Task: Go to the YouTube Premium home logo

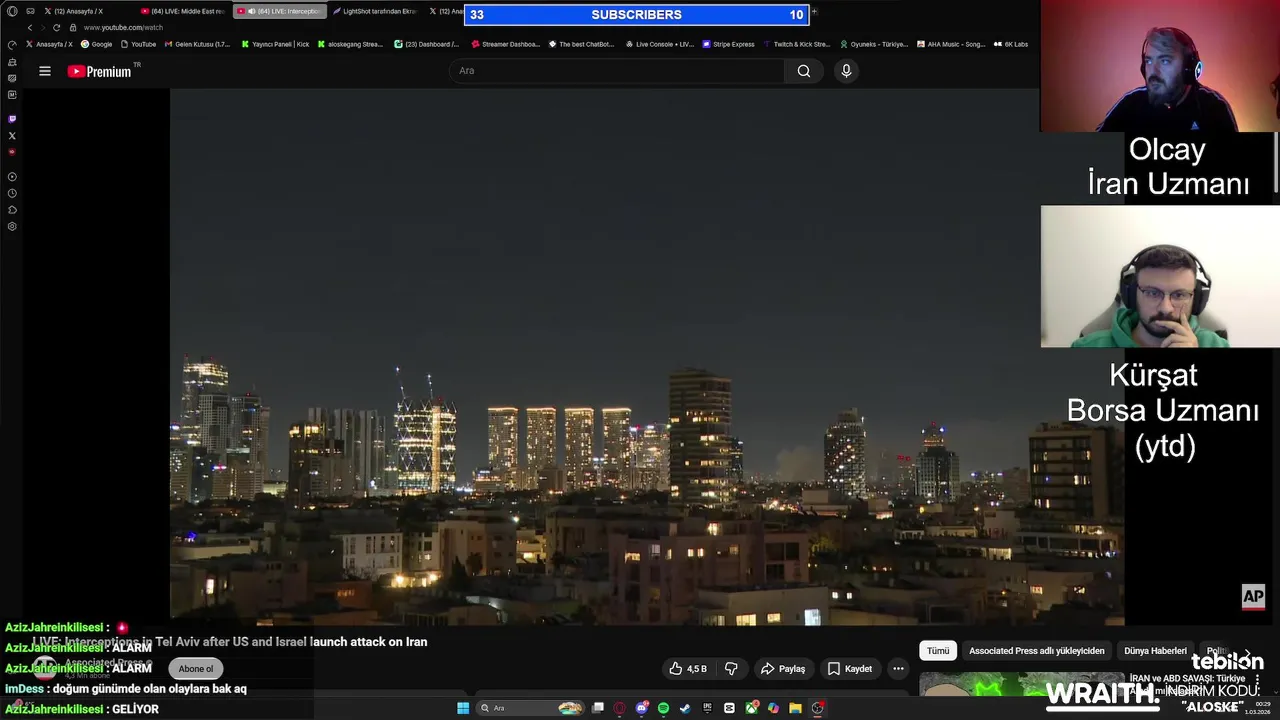Action: [100, 71]
